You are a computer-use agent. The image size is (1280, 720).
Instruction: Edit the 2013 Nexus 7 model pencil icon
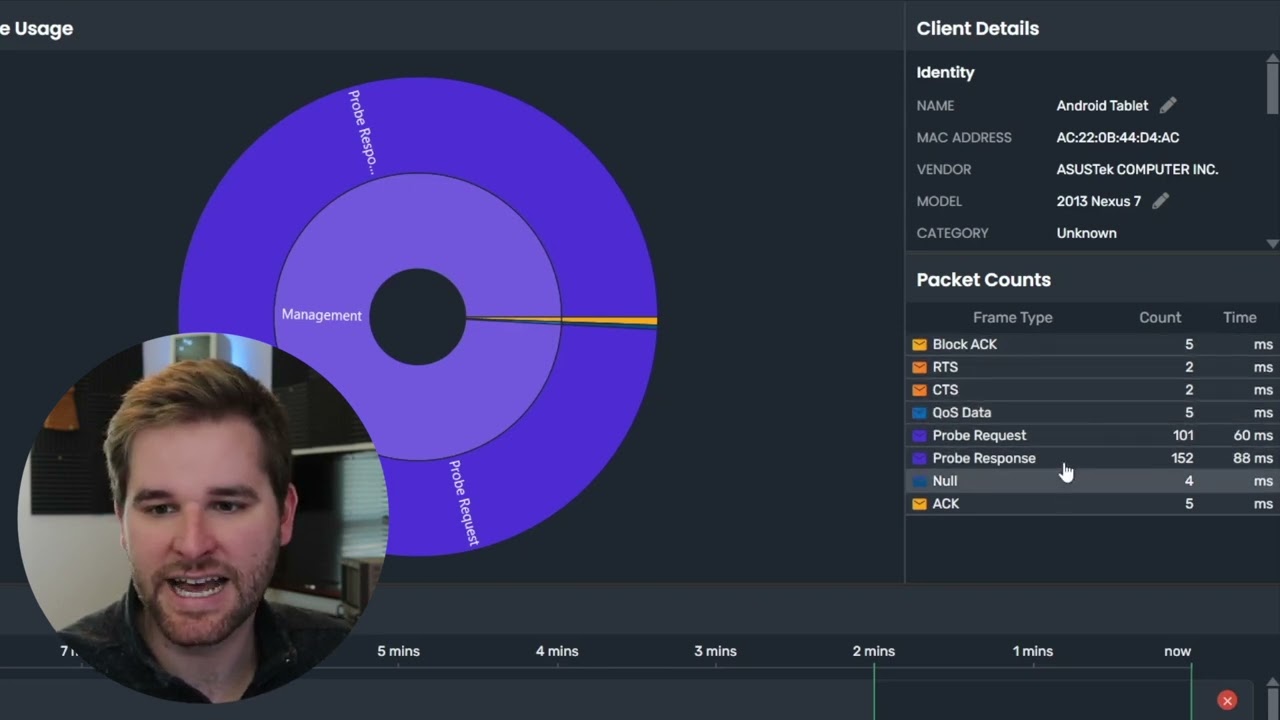click(1160, 201)
